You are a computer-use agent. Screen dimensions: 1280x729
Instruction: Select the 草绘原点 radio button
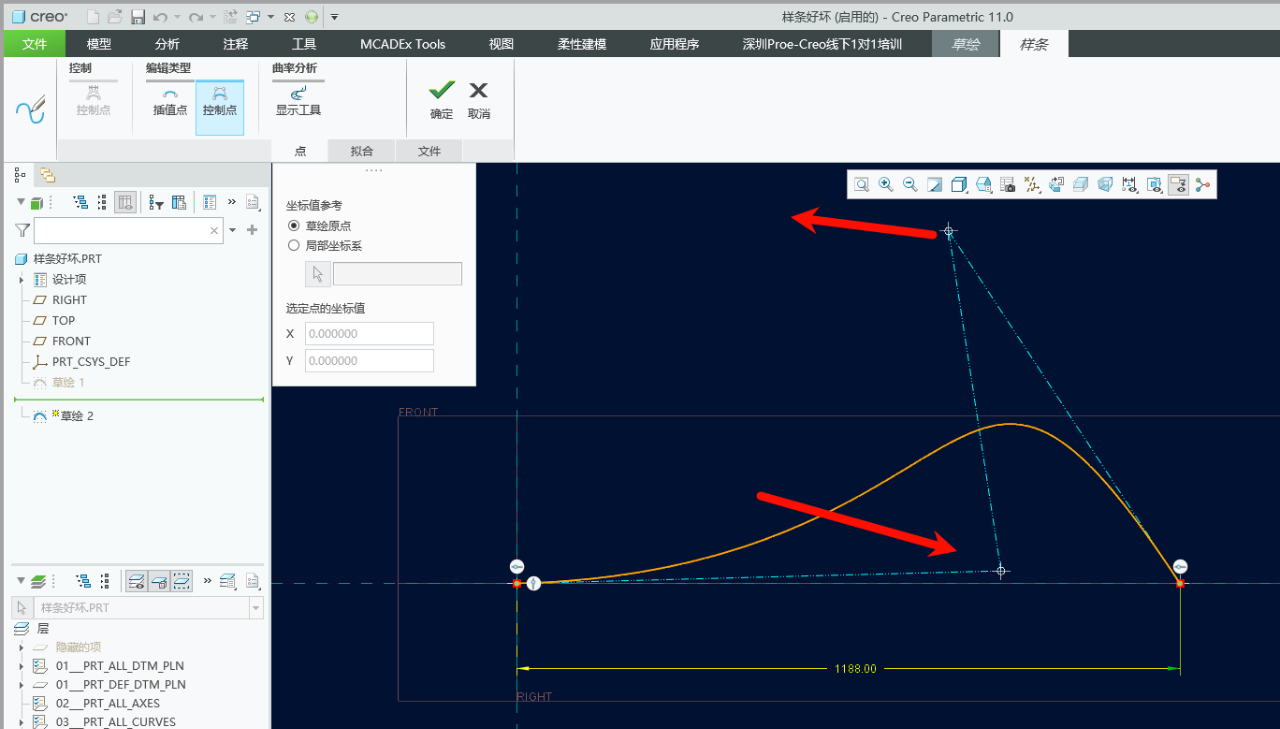tap(294, 226)
